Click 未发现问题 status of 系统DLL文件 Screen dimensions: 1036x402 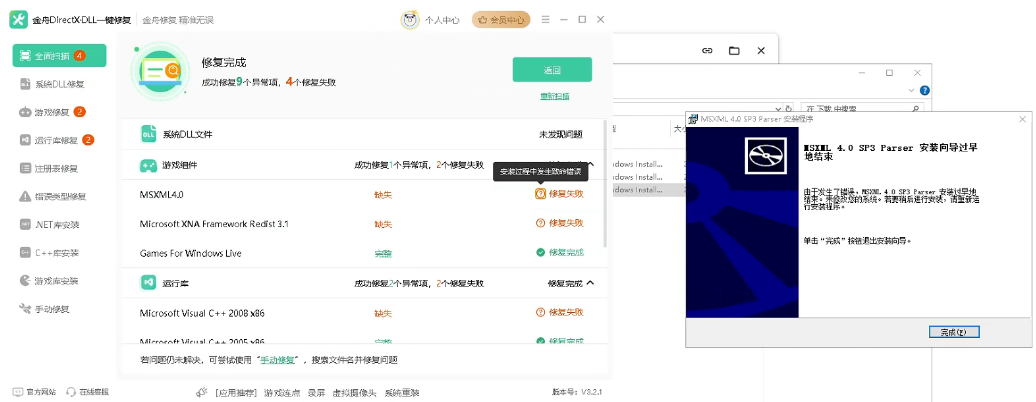[x=561, y=134]
